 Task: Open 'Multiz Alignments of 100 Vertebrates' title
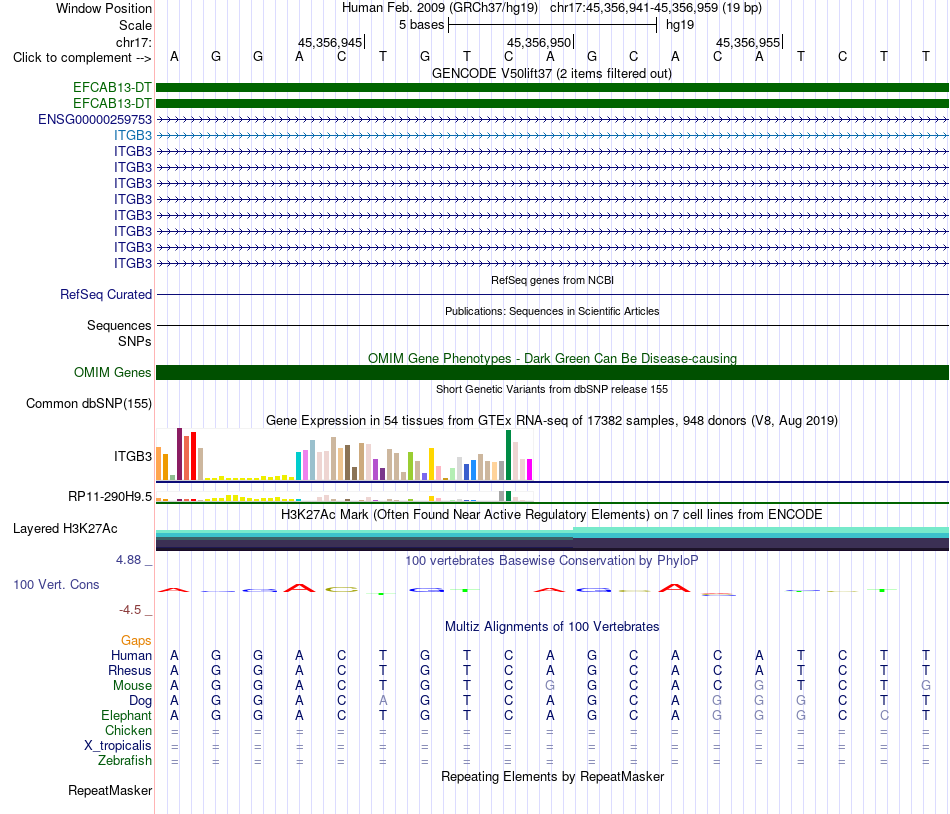tap(551, 626)
